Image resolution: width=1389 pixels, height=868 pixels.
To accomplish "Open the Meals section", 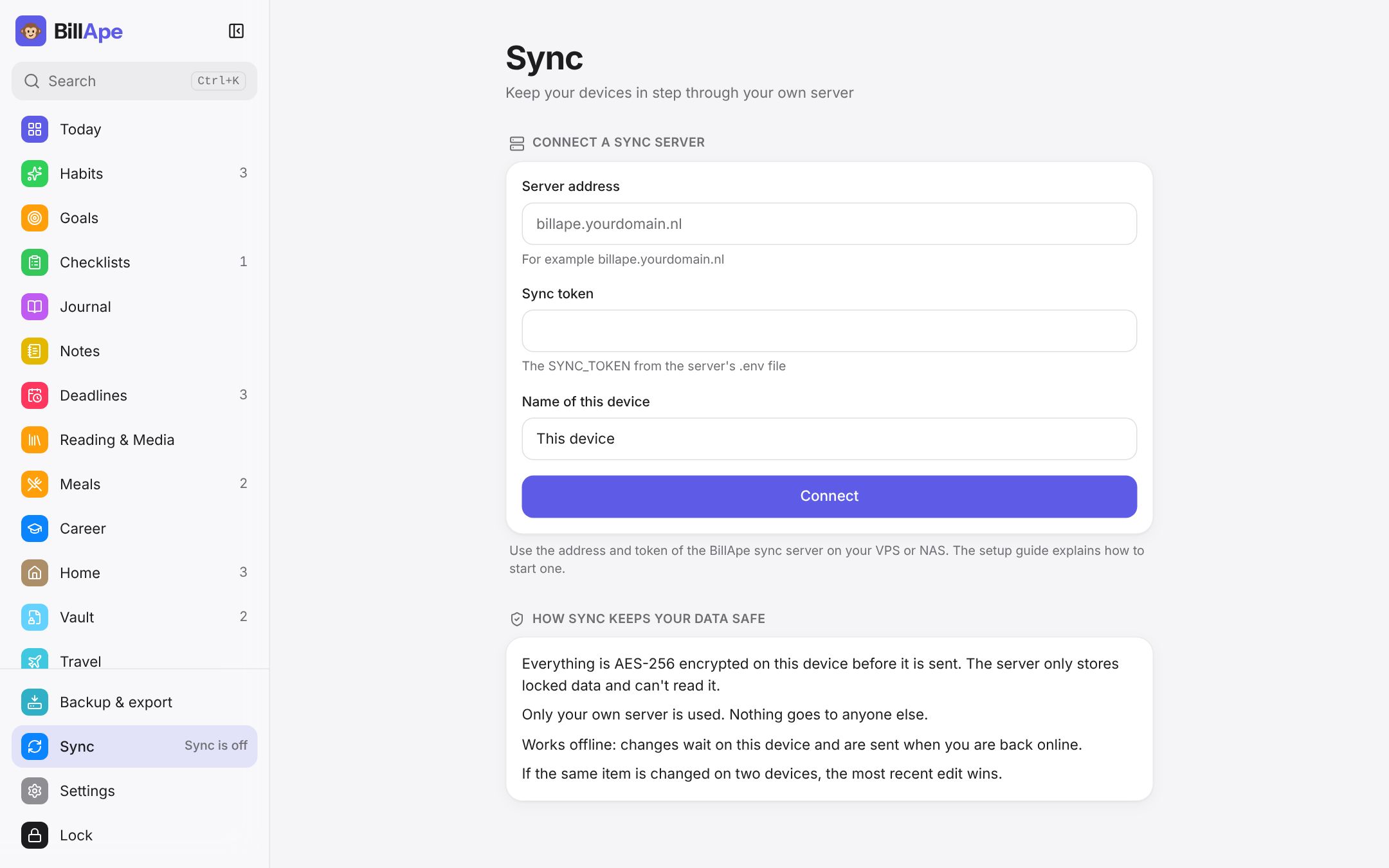I will [x=134, y=484].
